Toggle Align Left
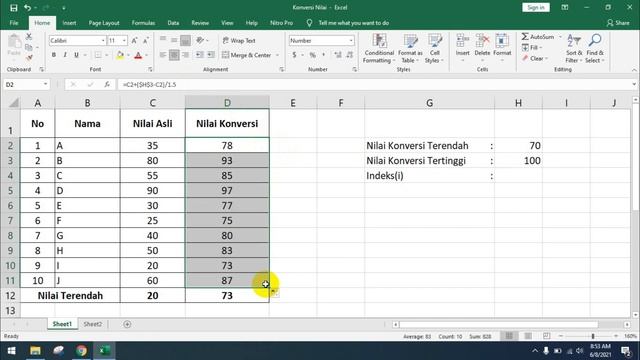 click(x=163, y=55)
